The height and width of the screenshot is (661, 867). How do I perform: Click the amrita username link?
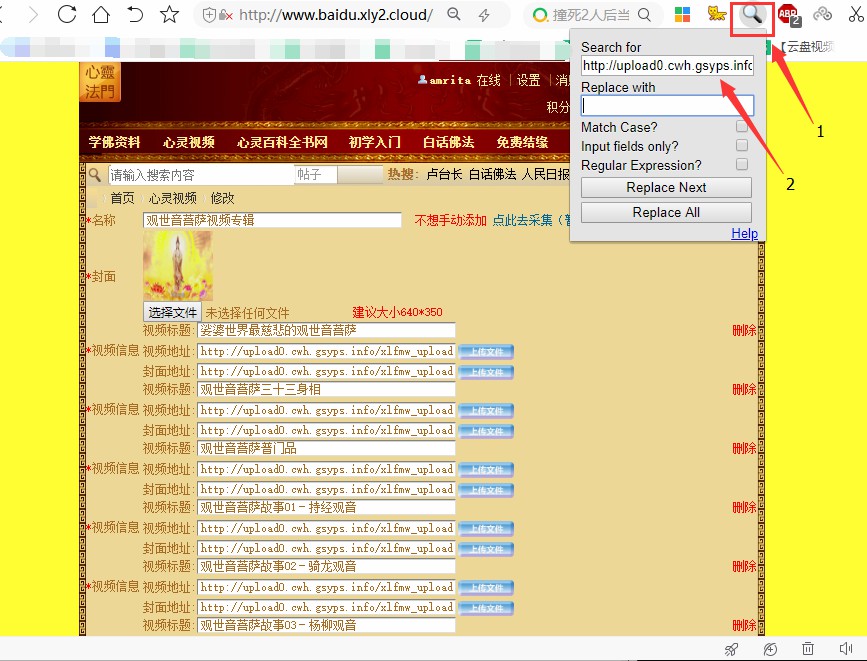pyautogui.click(x=450, y=80)
